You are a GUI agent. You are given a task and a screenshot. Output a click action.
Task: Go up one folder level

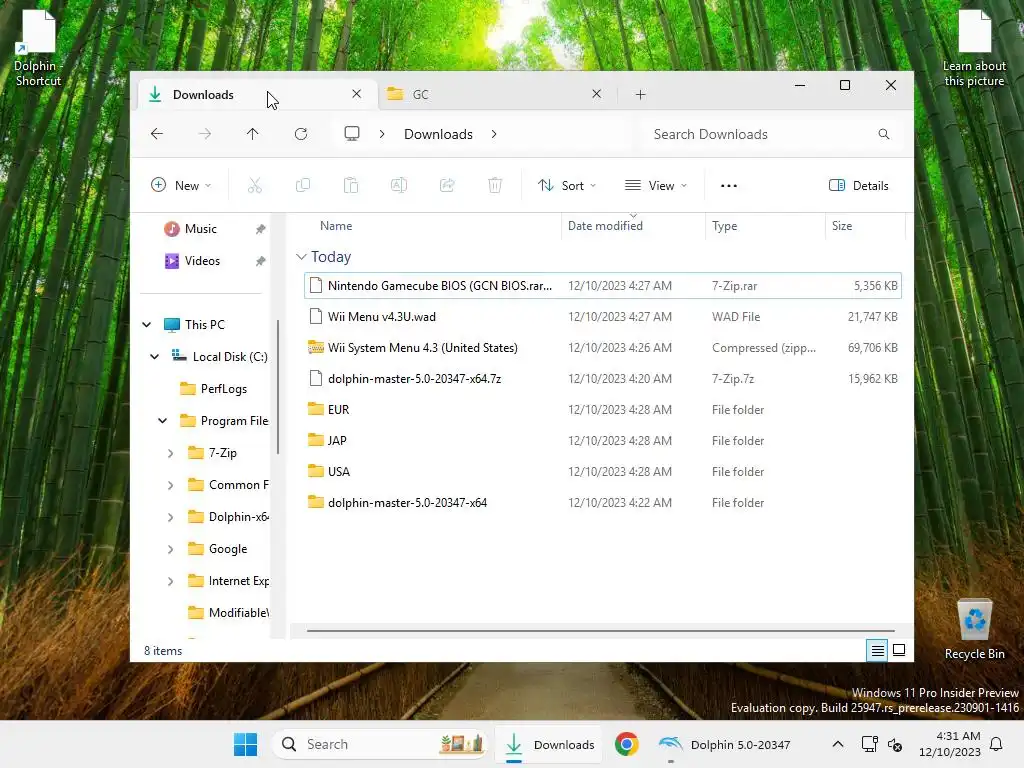(253, 134)
